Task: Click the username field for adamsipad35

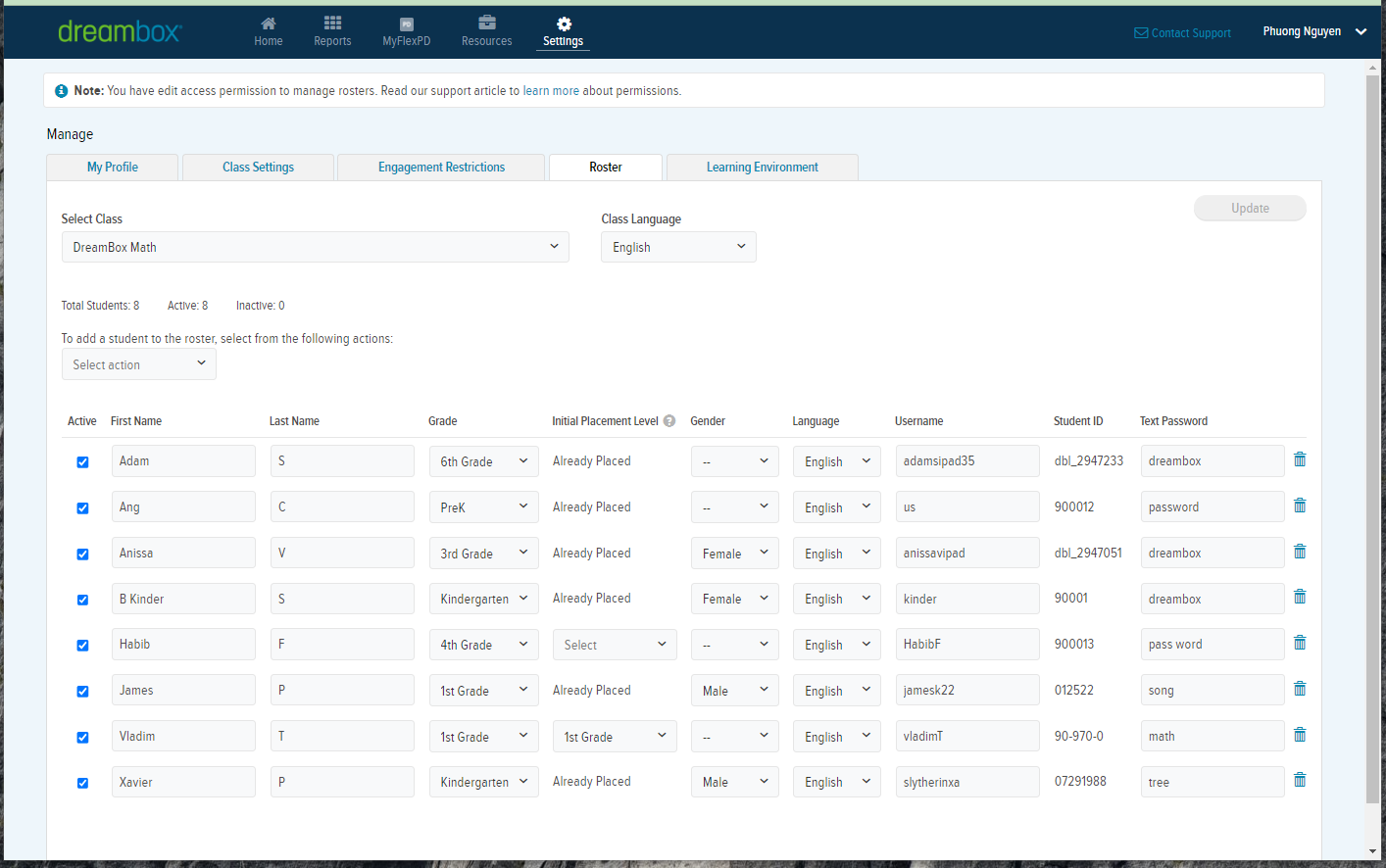Action: pos(966,461)
